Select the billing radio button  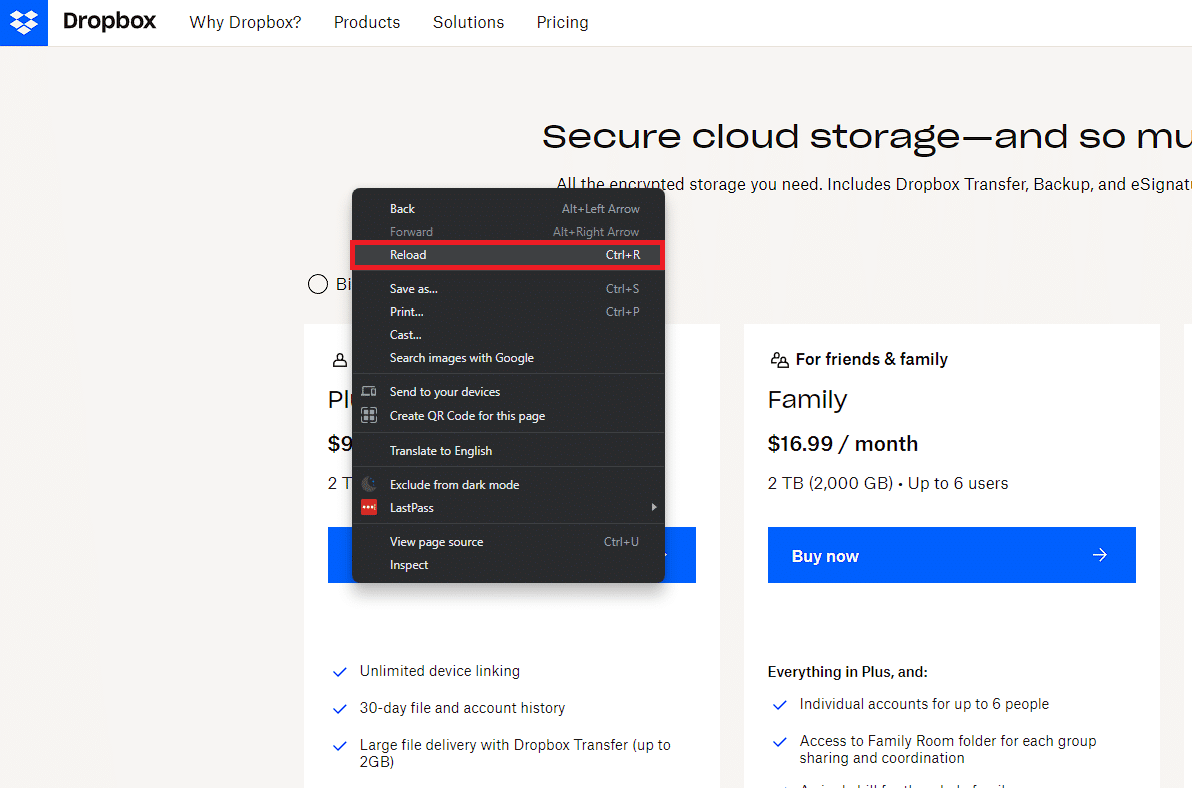pos(318,284)
